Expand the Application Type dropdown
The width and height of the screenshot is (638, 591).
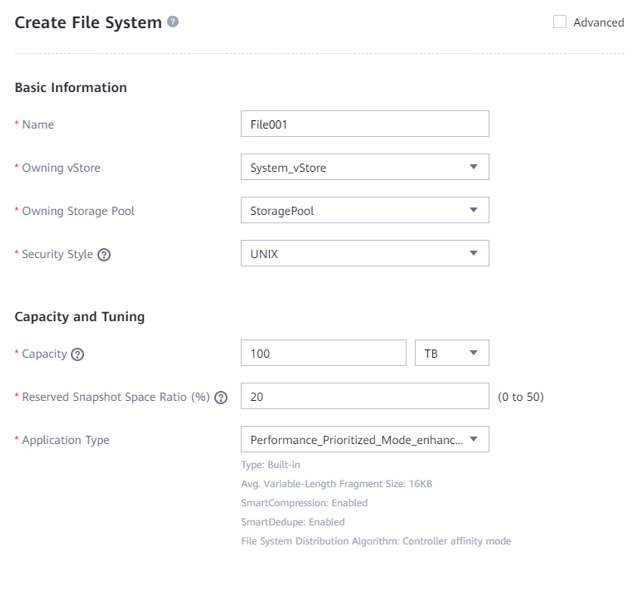tap(364, 439)
